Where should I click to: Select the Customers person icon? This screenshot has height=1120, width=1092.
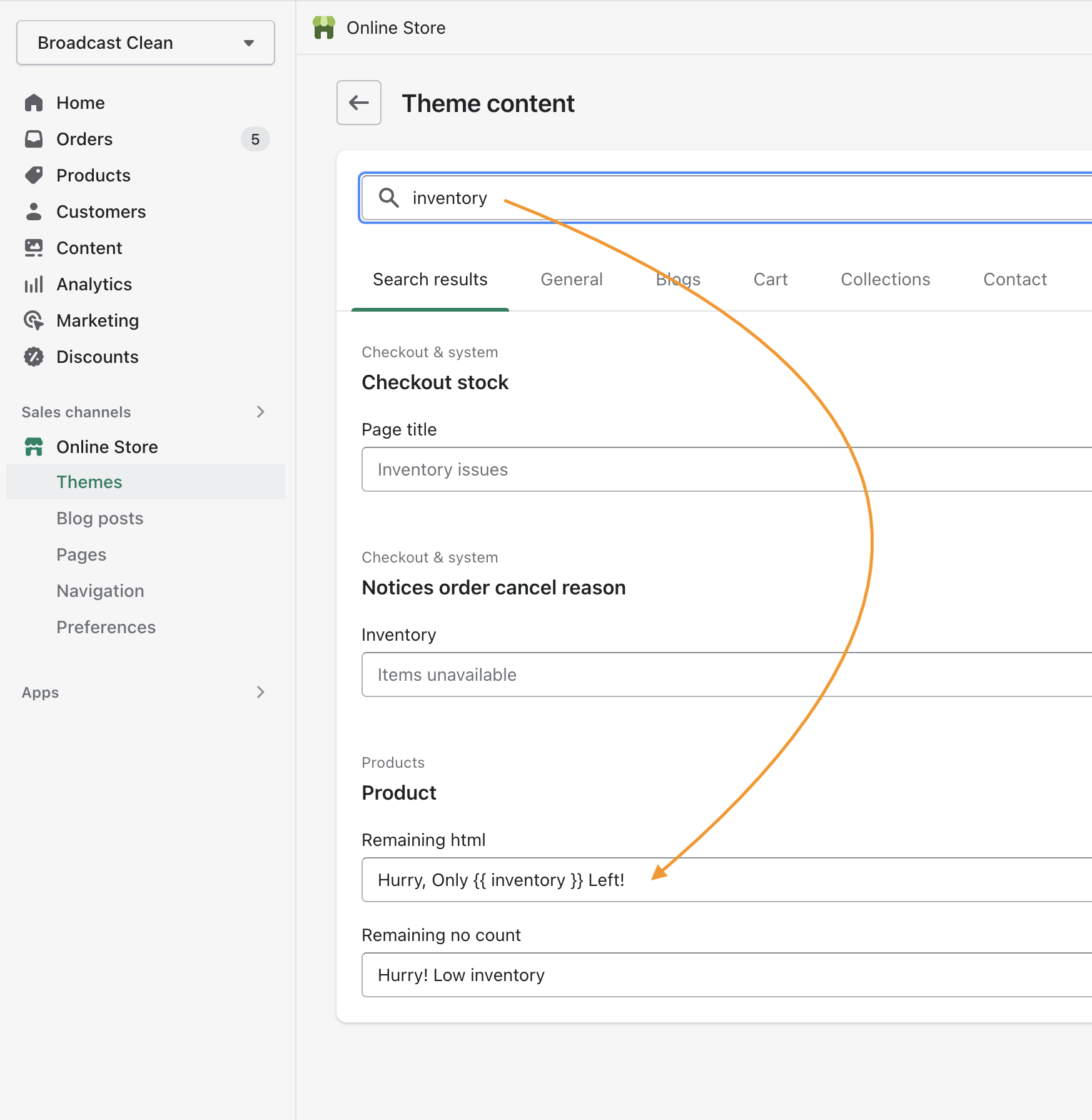34,211
